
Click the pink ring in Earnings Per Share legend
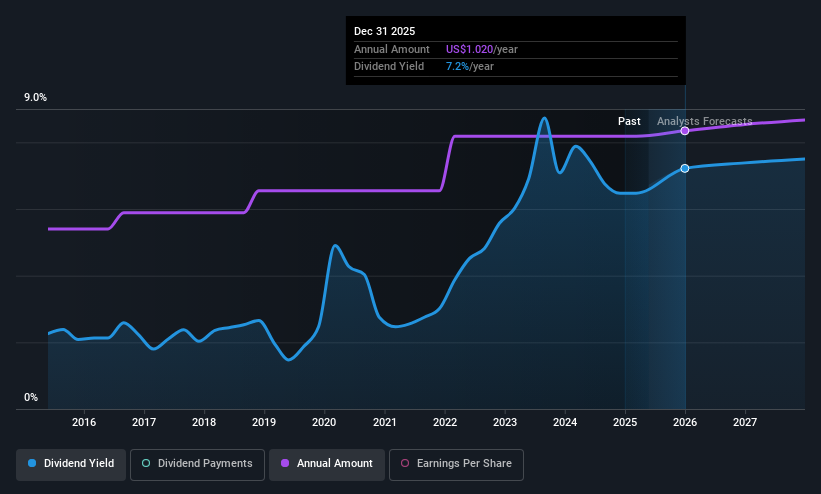tap(405, 464)
